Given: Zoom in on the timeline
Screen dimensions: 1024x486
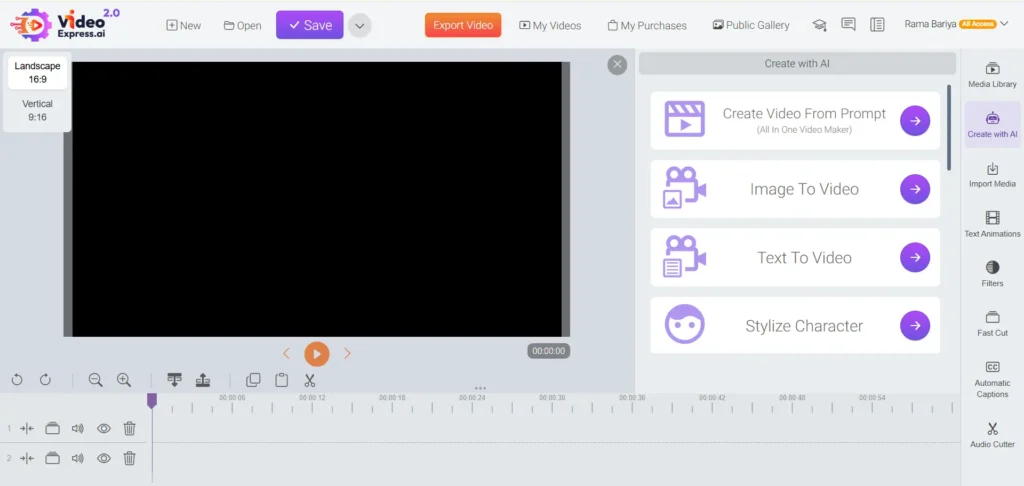Looking at the screenshot, I should coord(124,380).
